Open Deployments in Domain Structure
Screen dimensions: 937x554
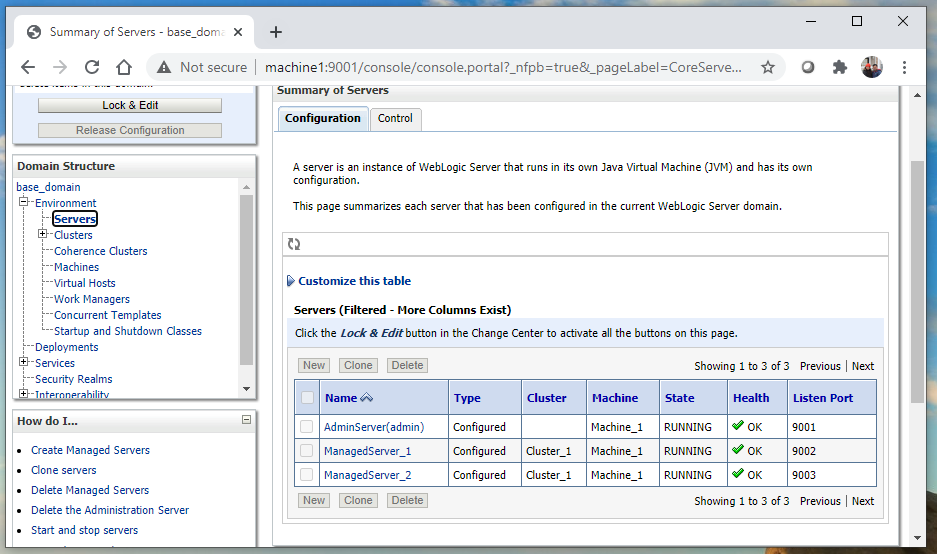click(x=66, y=347)
